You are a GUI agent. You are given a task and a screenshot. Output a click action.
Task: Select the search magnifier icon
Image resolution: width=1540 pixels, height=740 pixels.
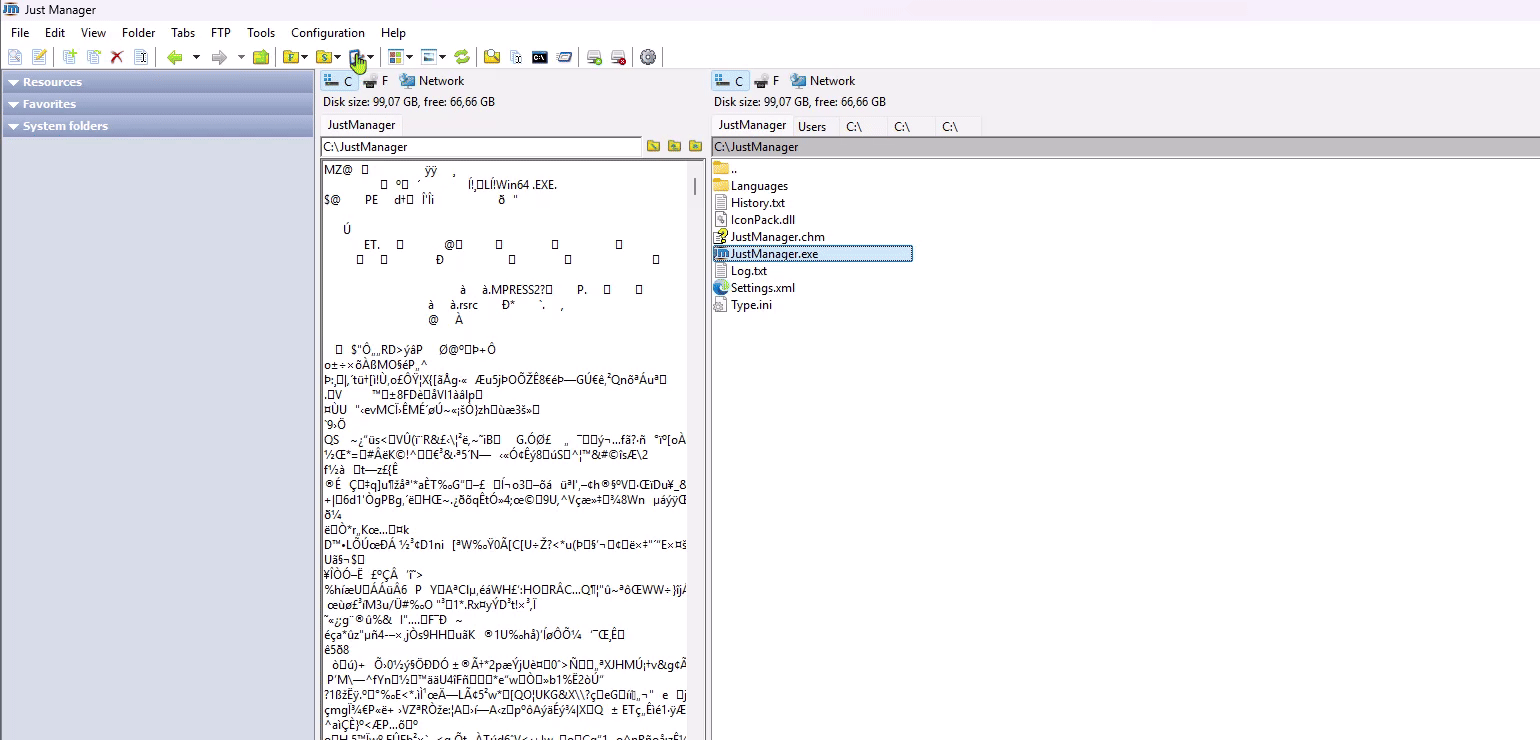tap(492, 57)
